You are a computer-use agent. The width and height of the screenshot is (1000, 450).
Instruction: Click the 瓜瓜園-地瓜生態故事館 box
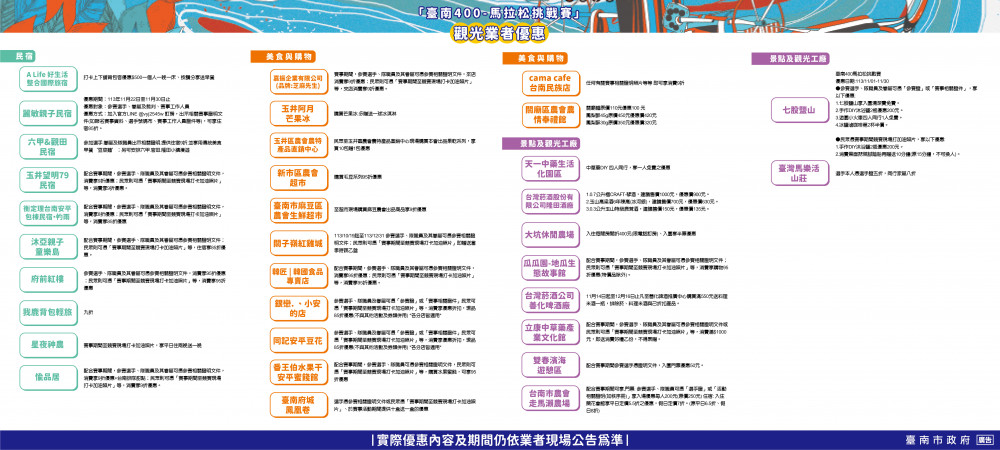(x=550, y=268)
